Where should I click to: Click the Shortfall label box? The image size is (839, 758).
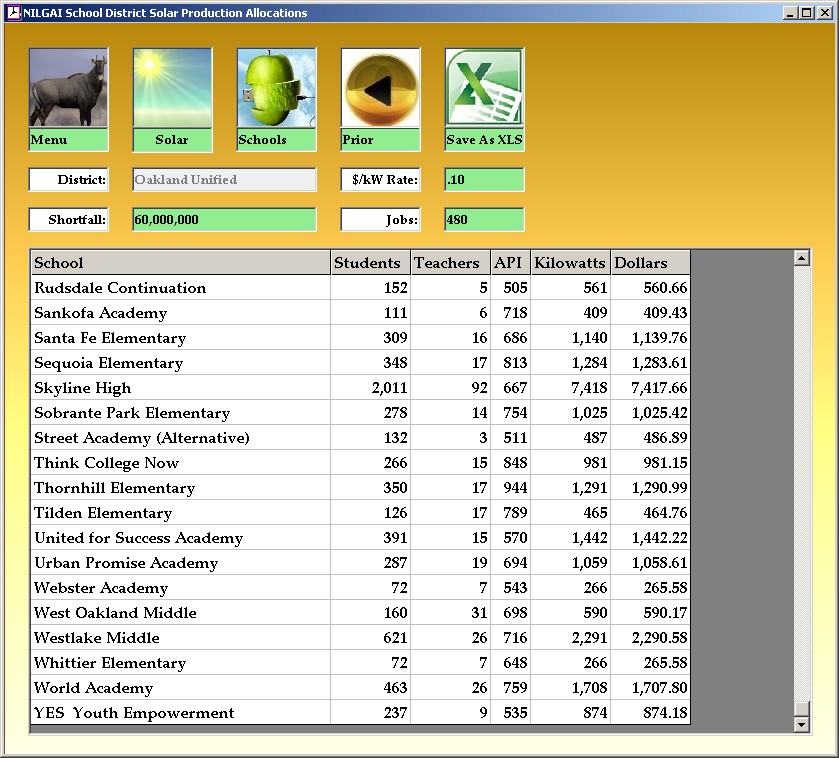click(68, 220)
